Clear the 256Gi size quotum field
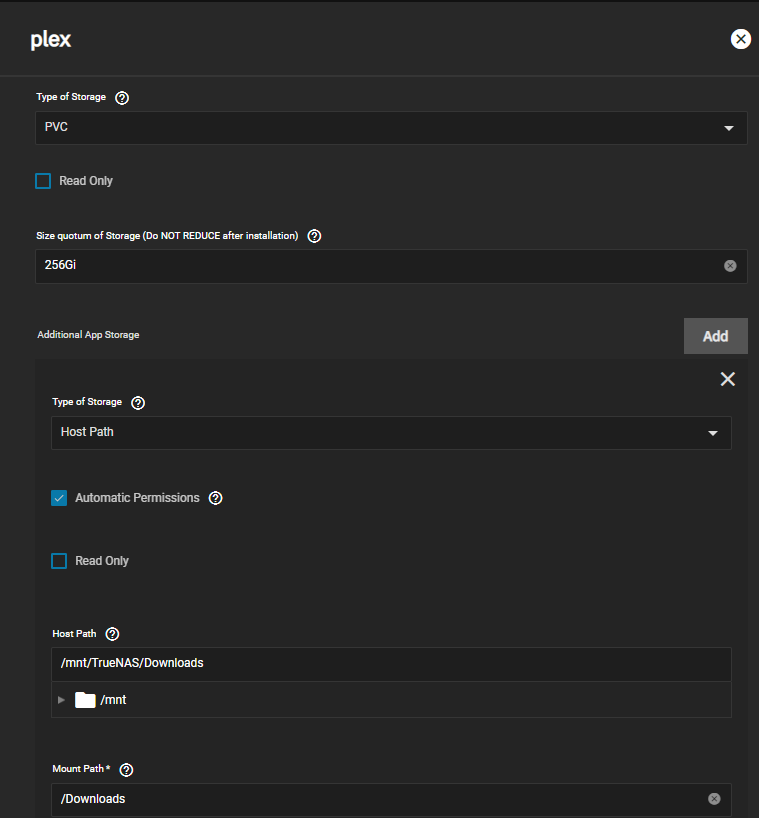The height and width of the screenshot is (818, 759). [x=730, y=266]
